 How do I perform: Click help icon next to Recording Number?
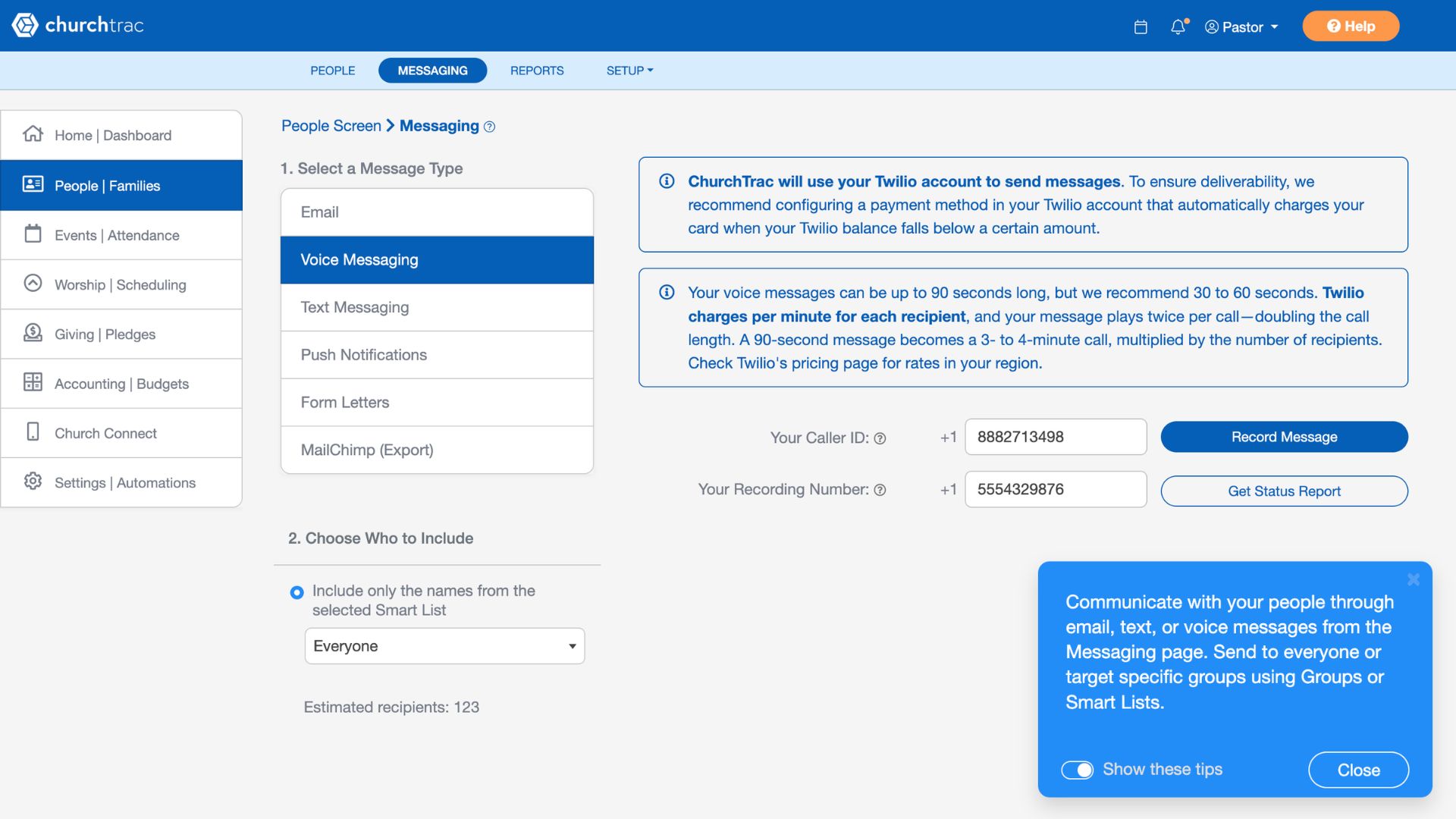[x=880, y=490]
